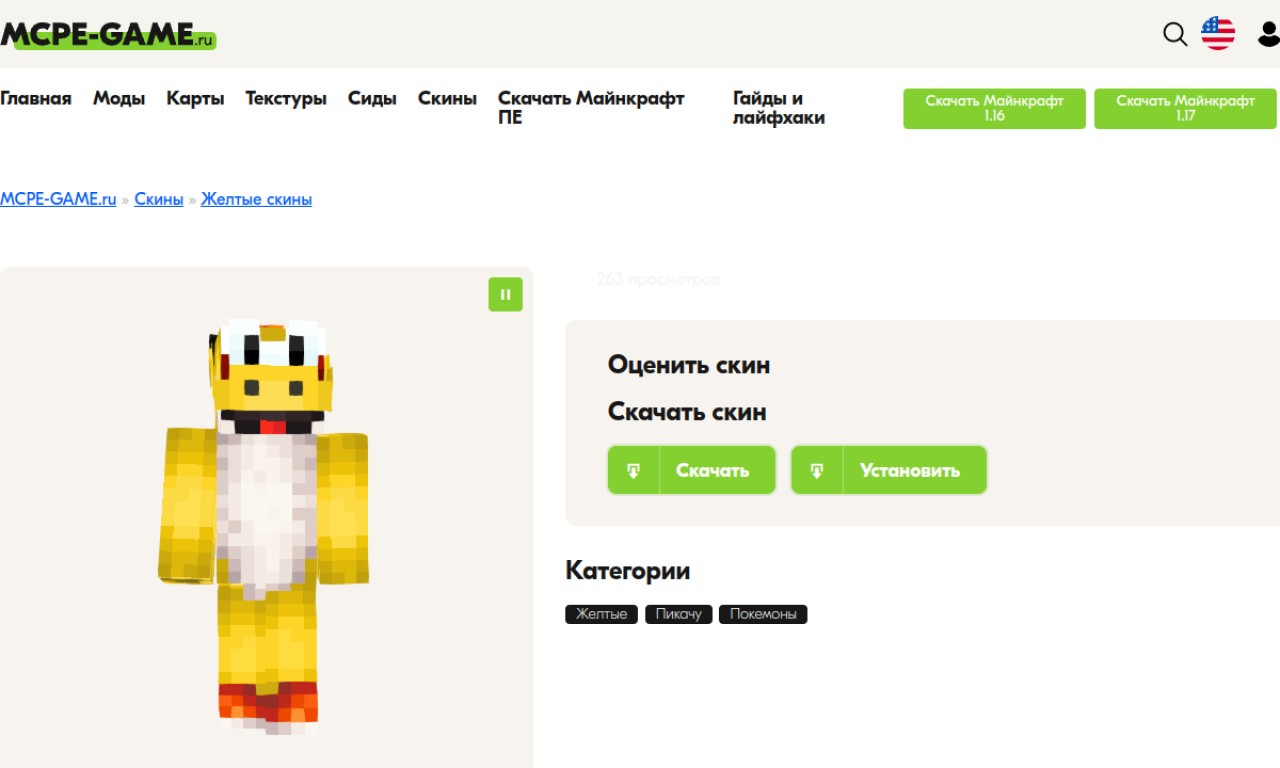Follow the MCPE-GAME.ru breadcrumb link
1280x768 pixels.
(58, 199)
